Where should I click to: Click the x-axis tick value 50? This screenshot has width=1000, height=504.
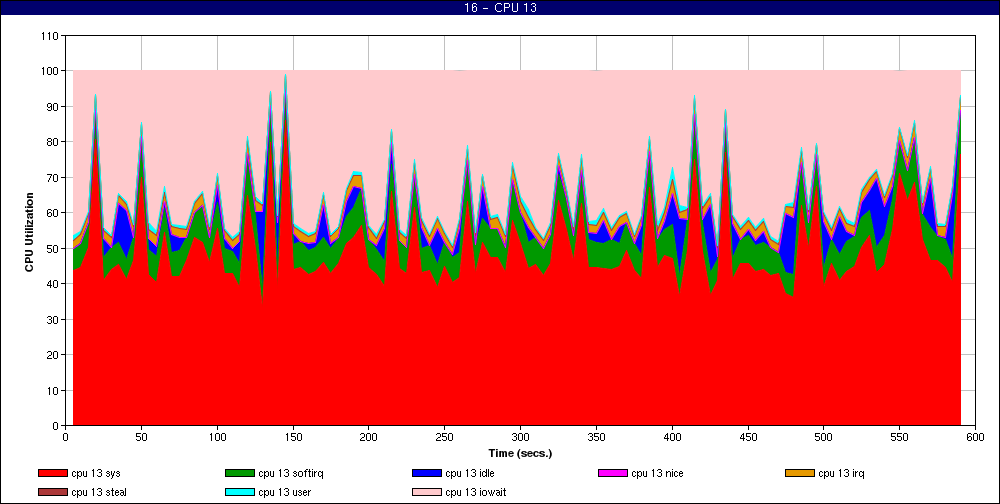coord(141,437)
